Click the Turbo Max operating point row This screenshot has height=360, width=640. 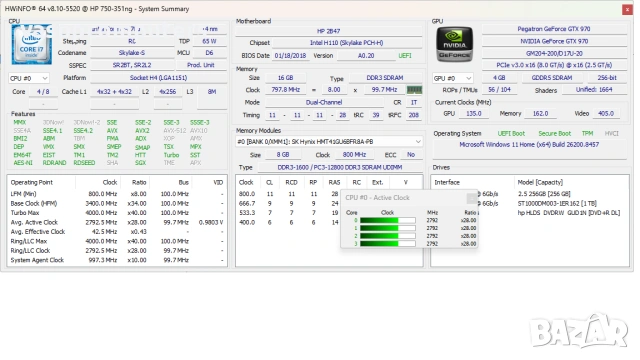point(117,213)
